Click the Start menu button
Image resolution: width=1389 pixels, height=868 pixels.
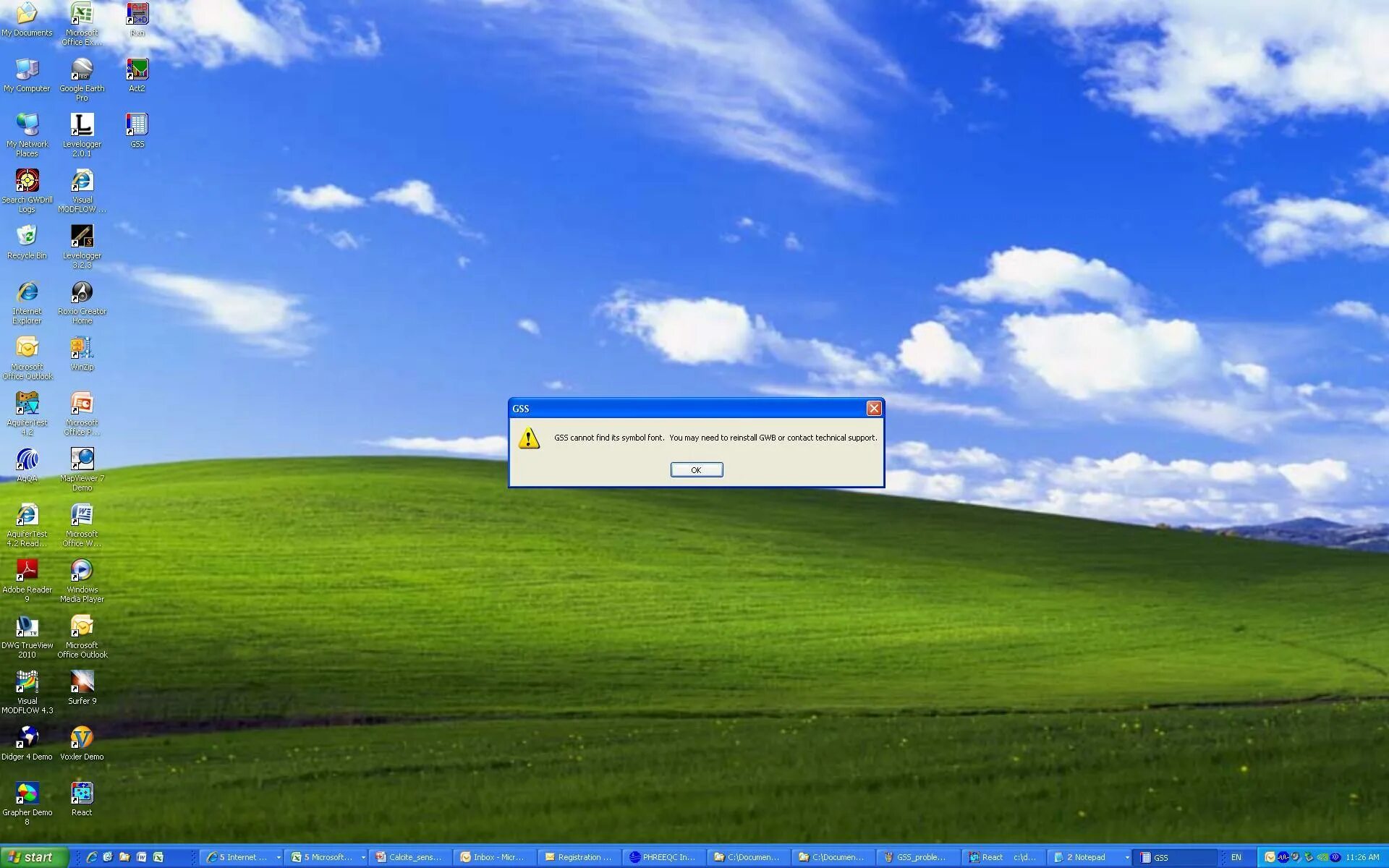pos(35,857)
